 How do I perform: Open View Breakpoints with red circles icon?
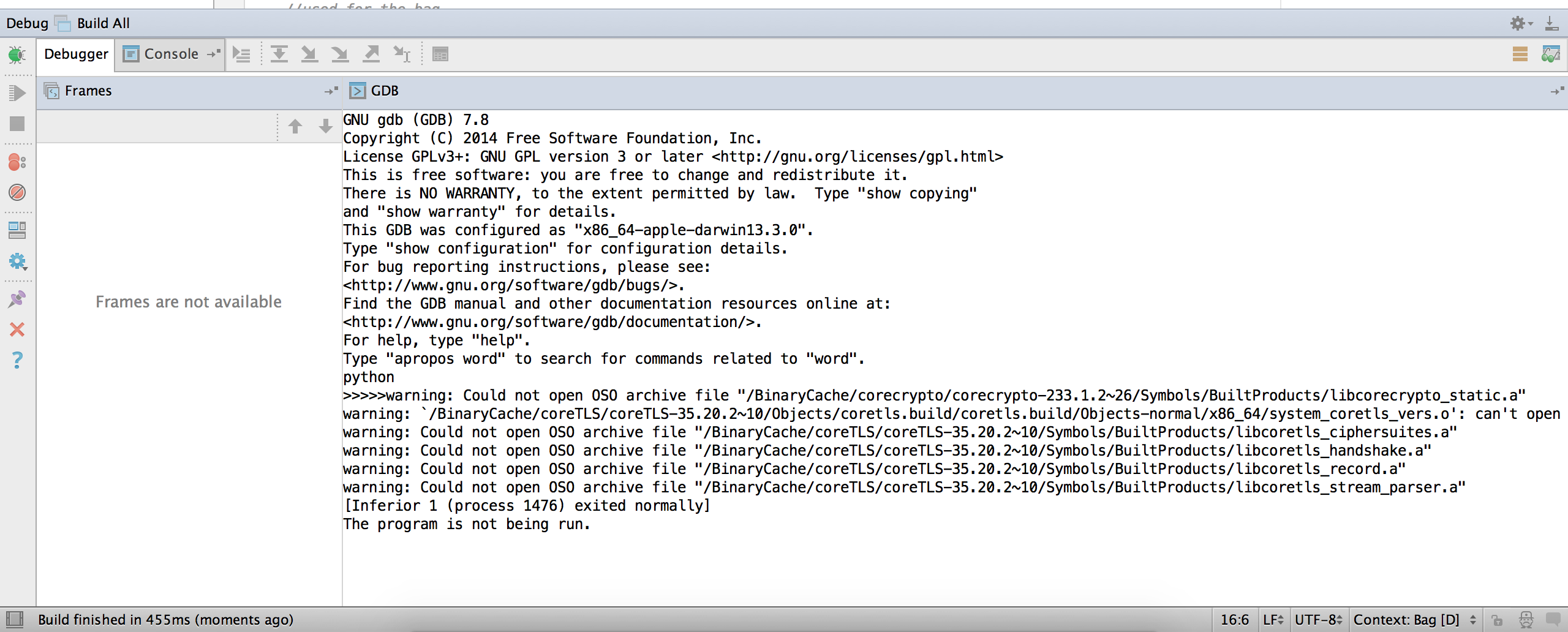click(x=17, y=162)
